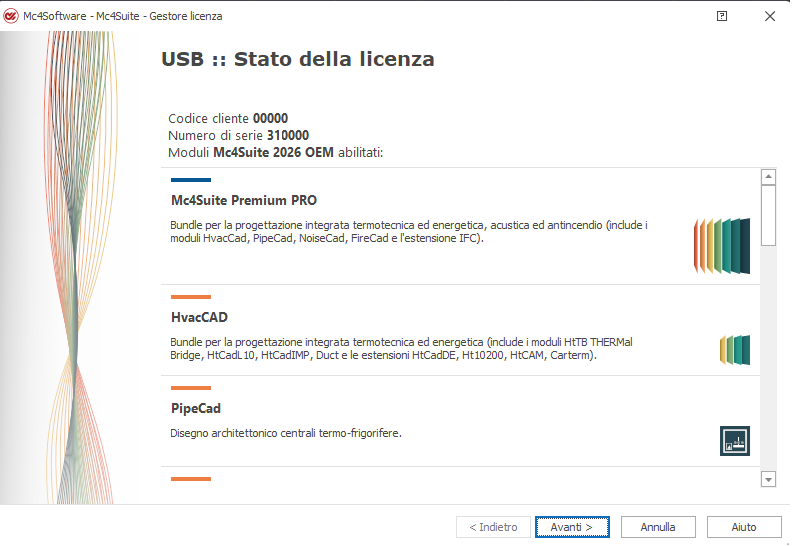
Task: Open the title bar help question-mark button
Action: point(722,16)
